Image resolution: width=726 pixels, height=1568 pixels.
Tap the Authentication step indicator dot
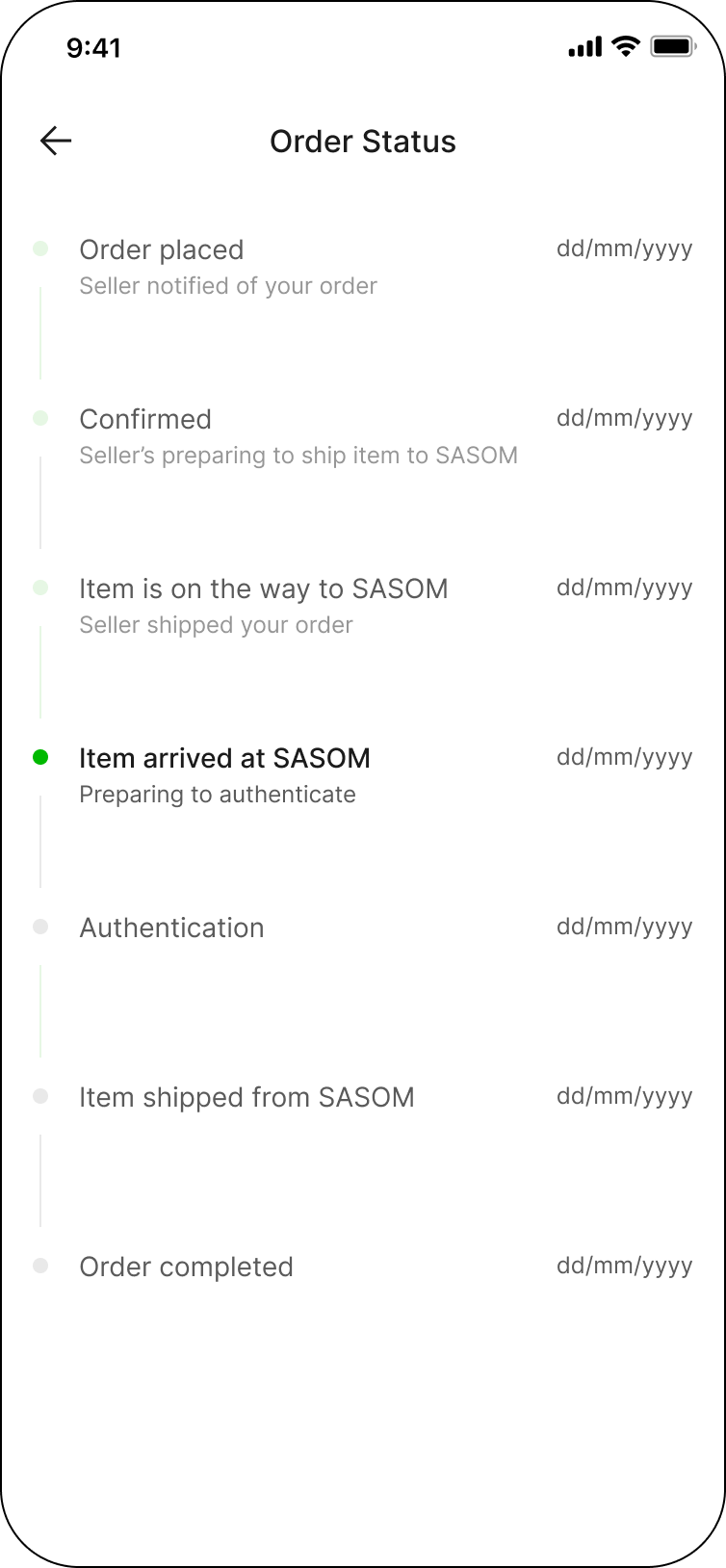point(40,927)
